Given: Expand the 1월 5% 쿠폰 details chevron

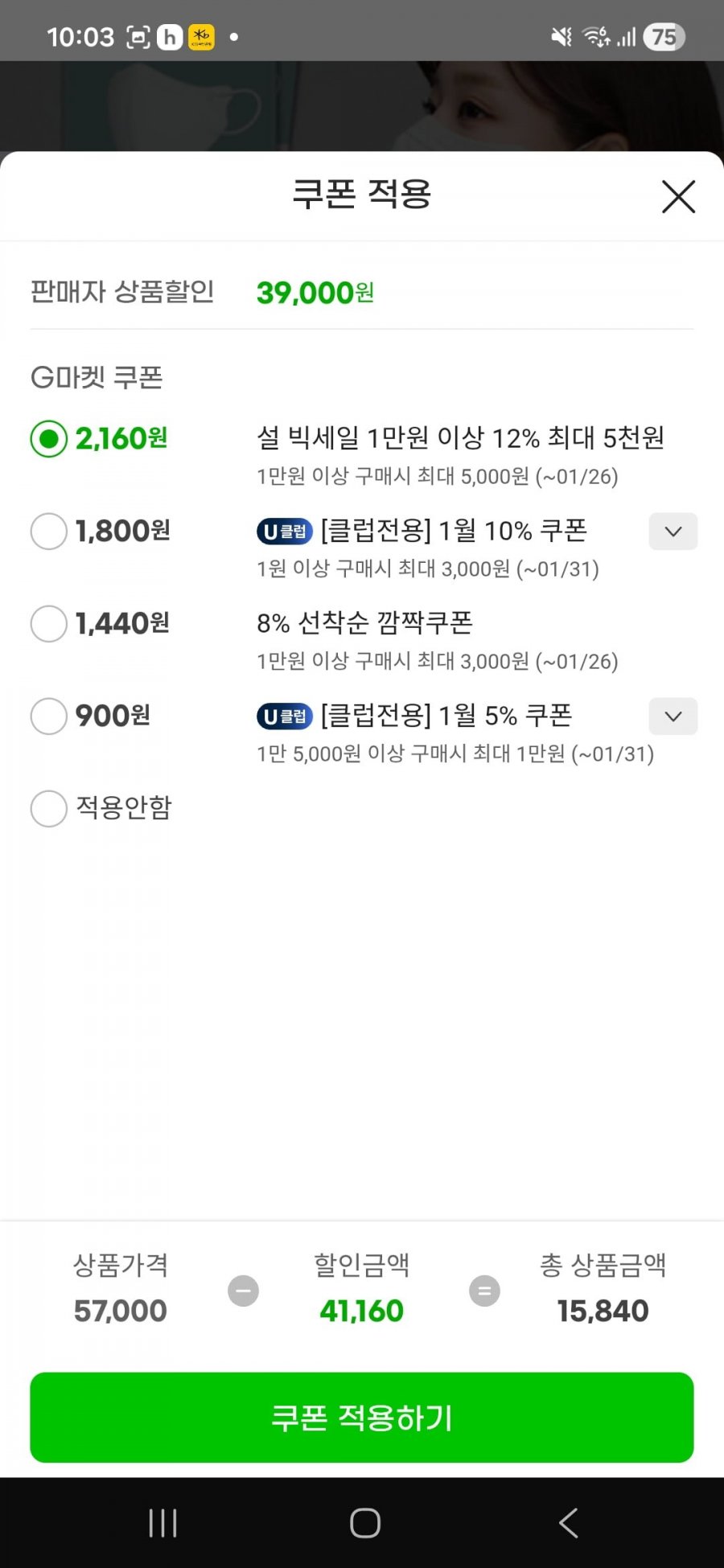Looking at the screenshot, I should pos(673,716).
